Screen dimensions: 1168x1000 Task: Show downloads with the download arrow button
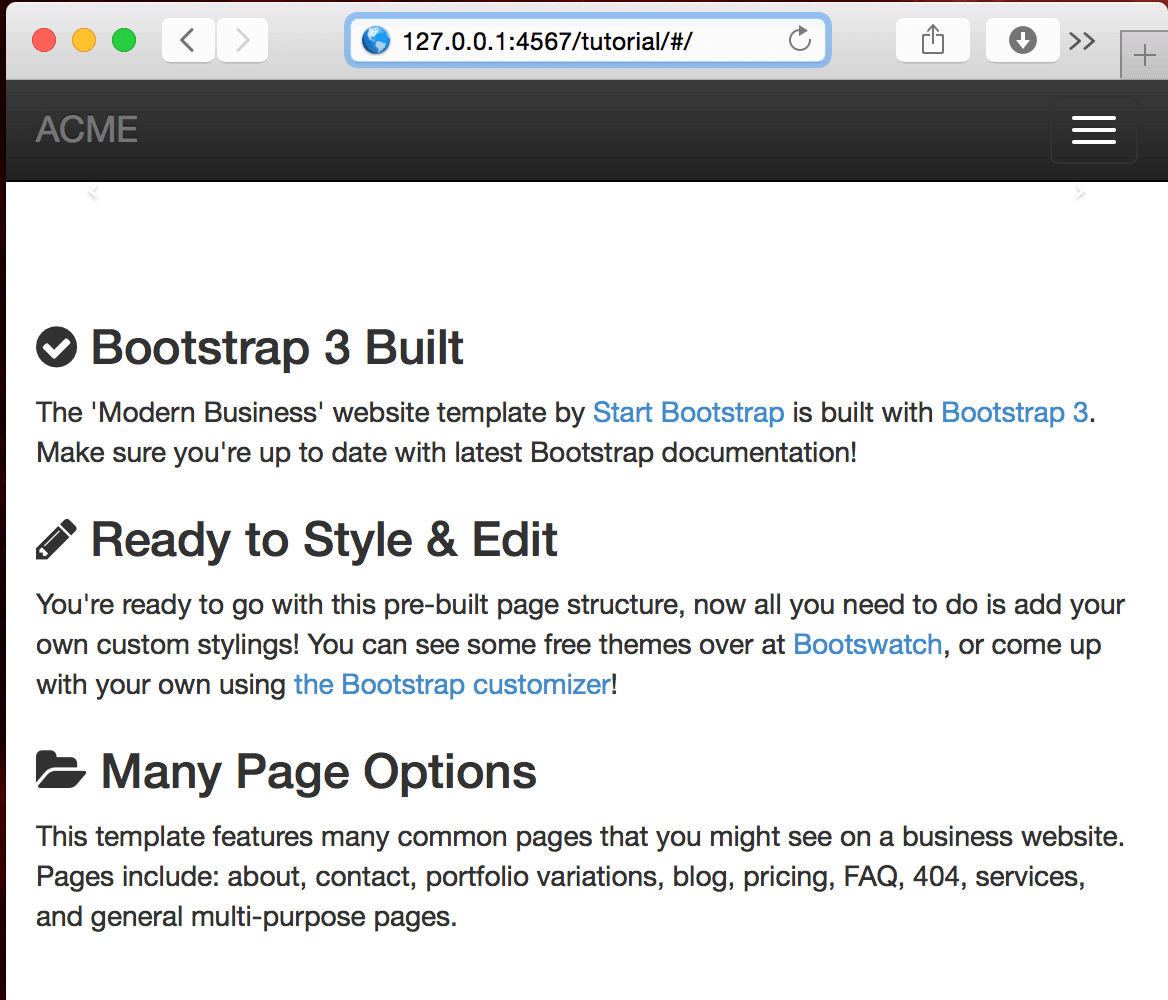click(1023, 40)
